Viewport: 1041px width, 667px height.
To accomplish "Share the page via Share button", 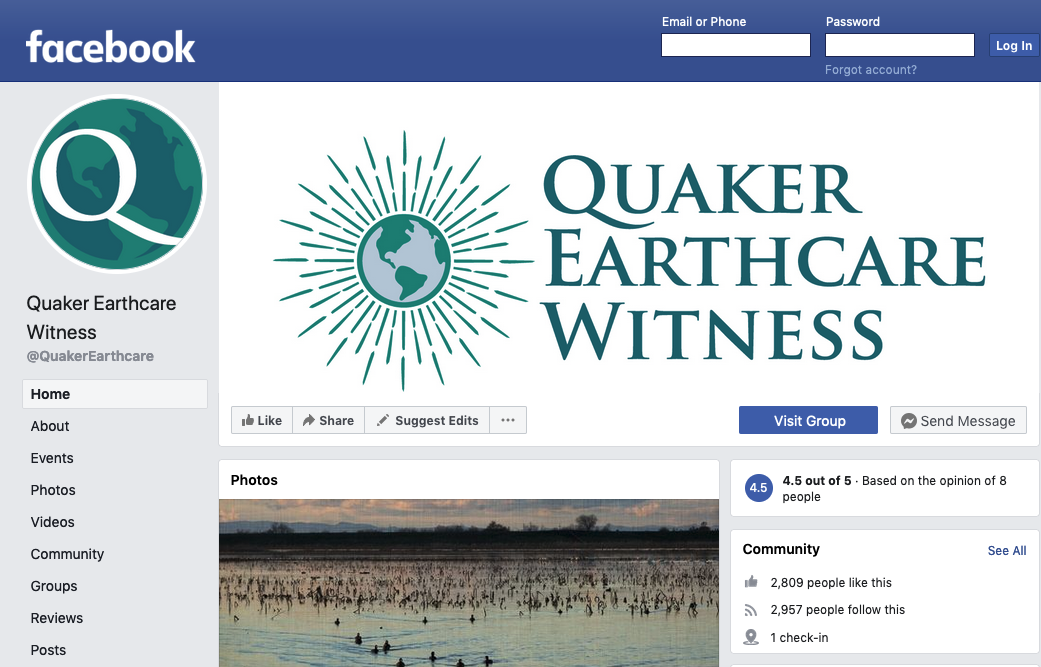I will click(x=328, y=420).
